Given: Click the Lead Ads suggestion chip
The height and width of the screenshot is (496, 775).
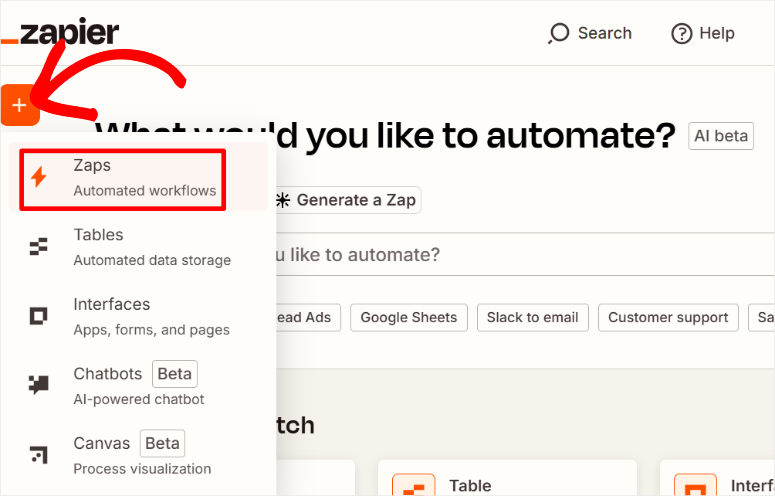Looking at the screenshot, I should 307,317.
